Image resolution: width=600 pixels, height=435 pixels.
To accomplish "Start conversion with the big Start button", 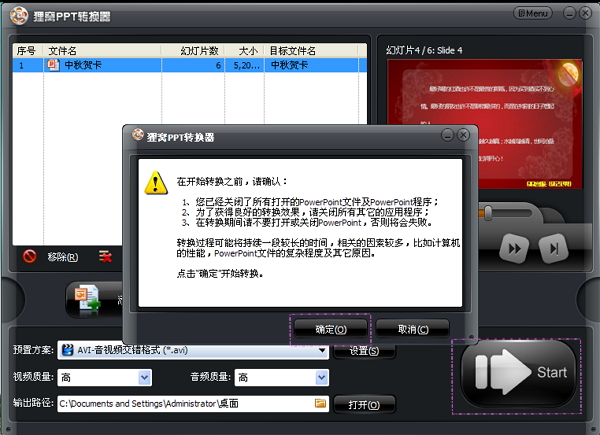I will click(518, 372).
